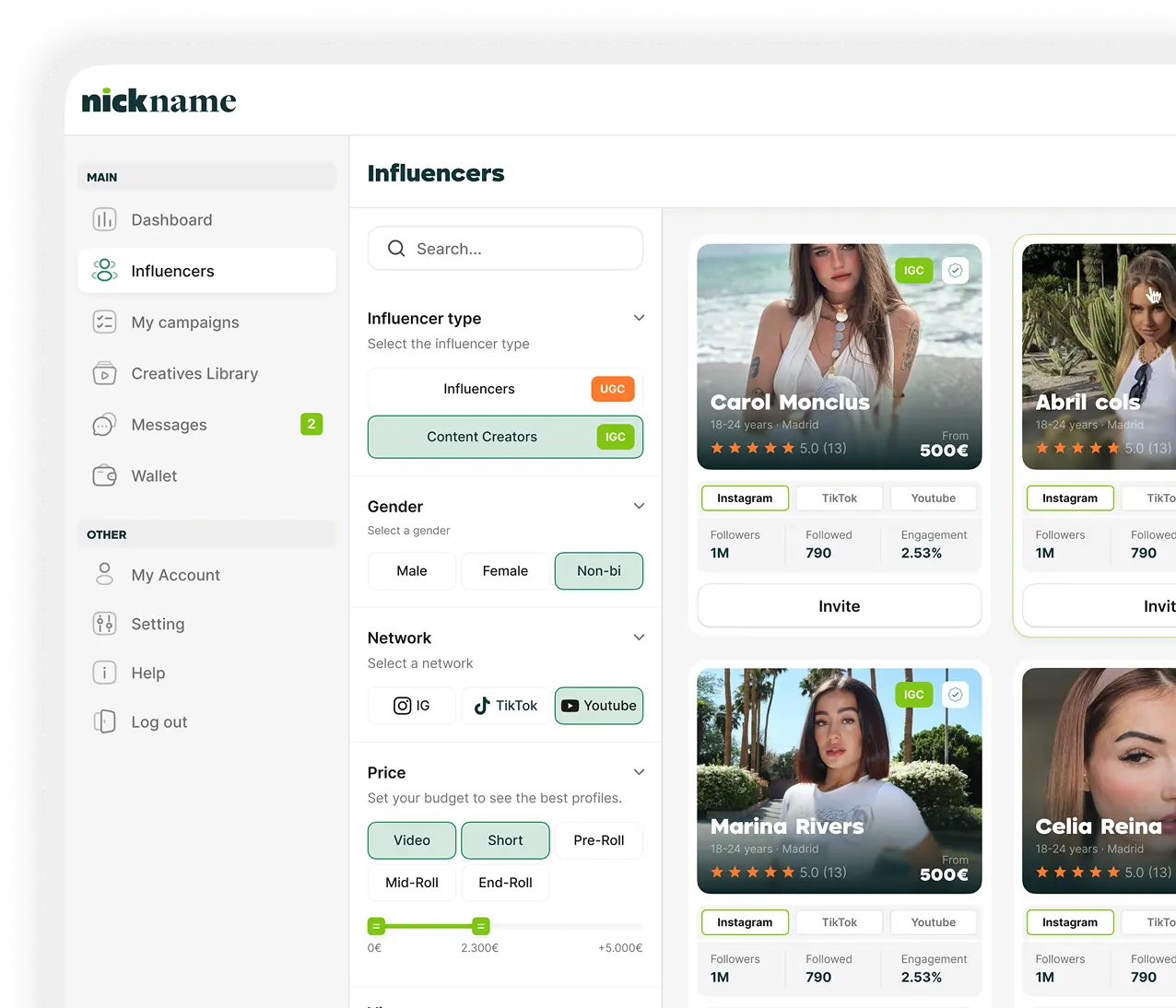Screen dimensions: 1176x1008
Task: Switch to TikTok tab on Marina Rivers card
Action: tap(839, 922)
